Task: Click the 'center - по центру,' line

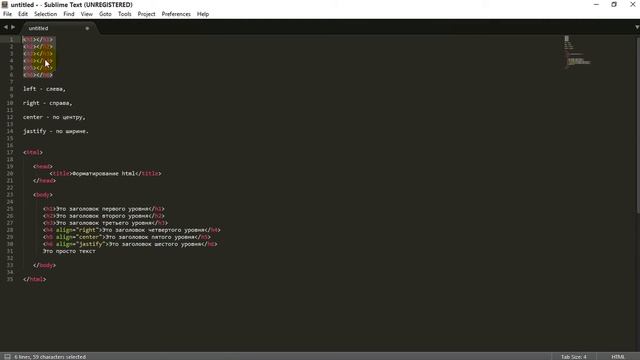Action: [54, 117]
